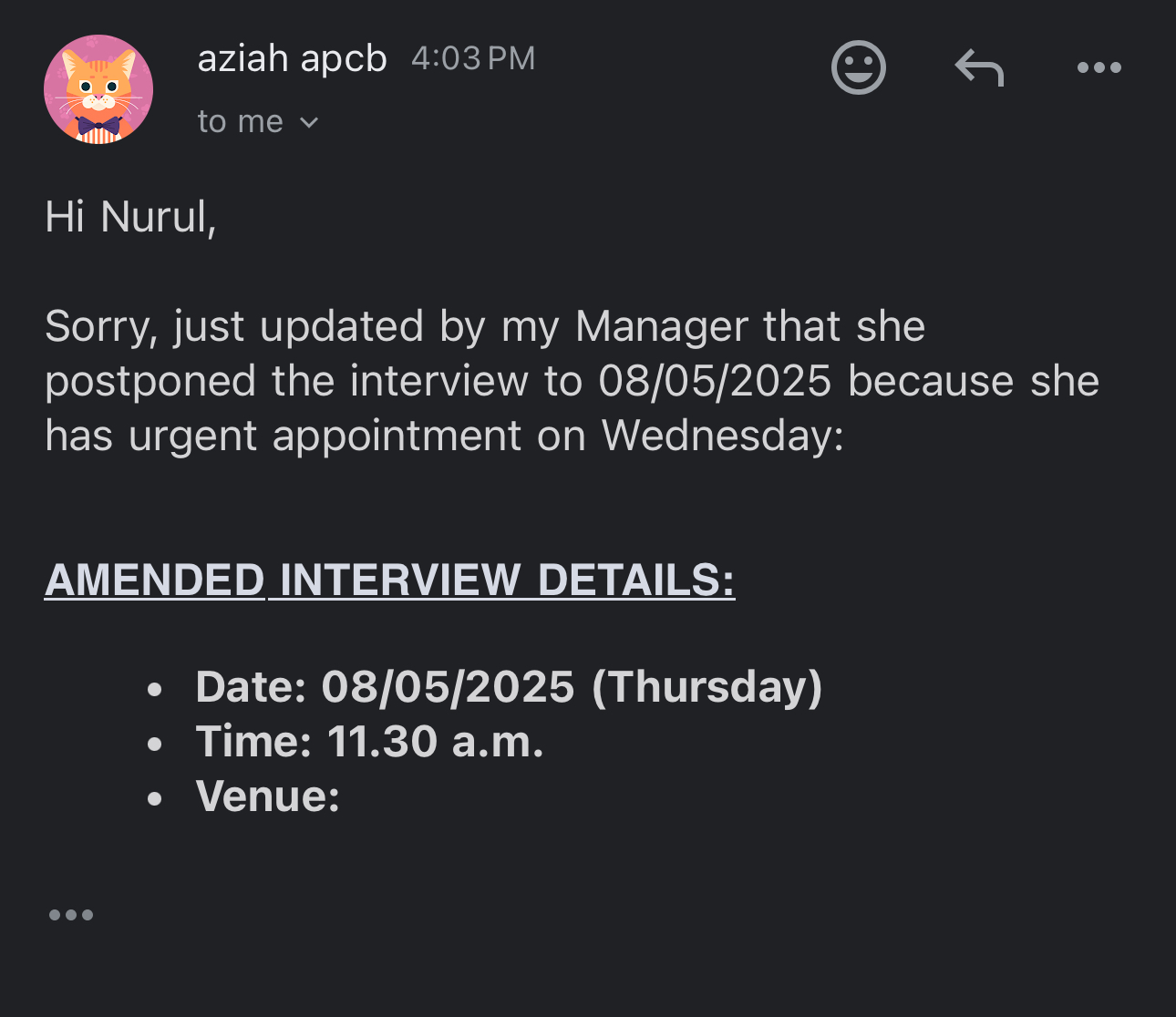This screenshot has height=1017, width=1176.
Task: Add an emoji reaction to the email
Action: click(x=858, y=67)
